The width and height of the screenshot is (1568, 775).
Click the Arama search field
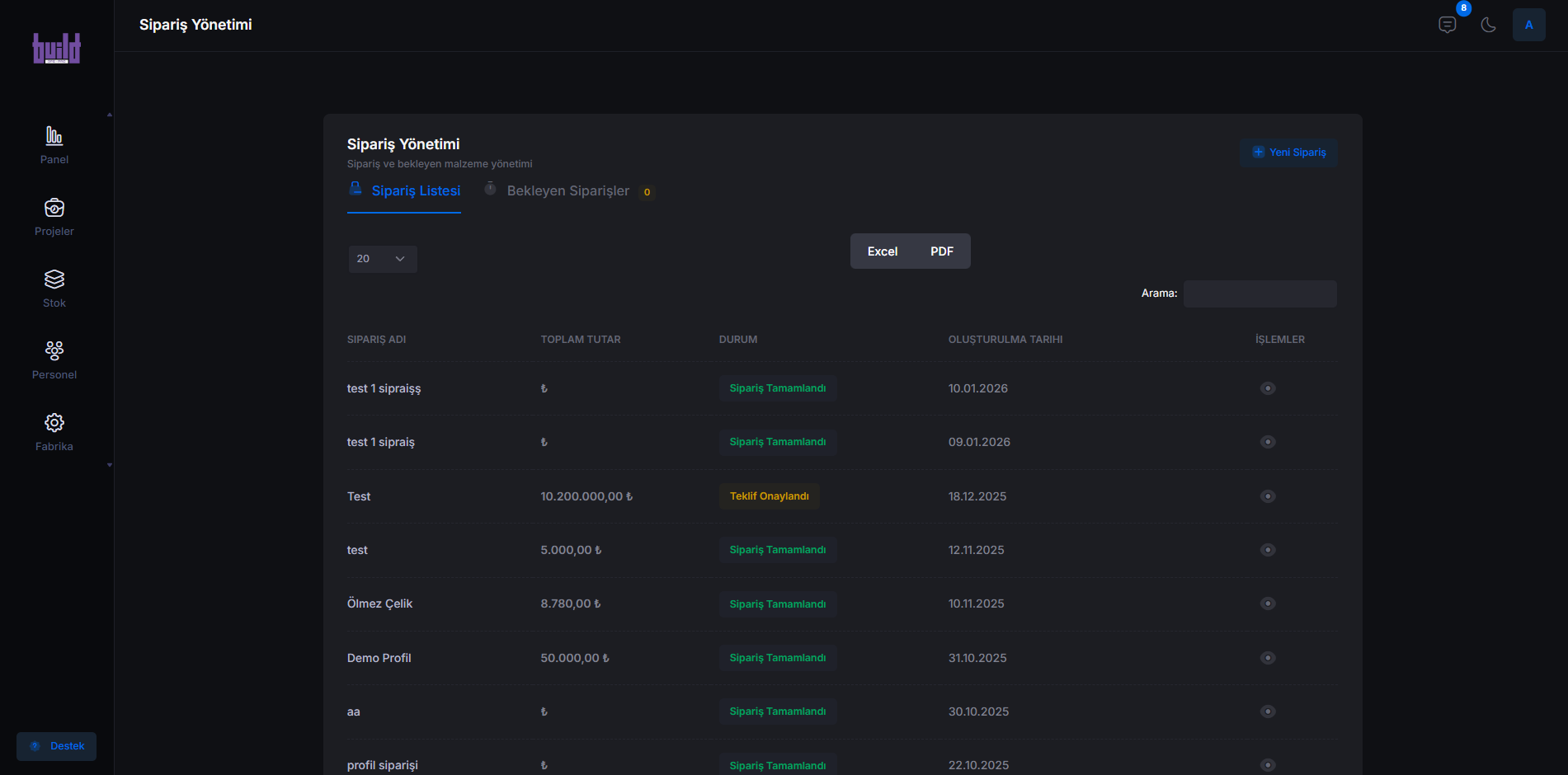(x=1260, y=294)
